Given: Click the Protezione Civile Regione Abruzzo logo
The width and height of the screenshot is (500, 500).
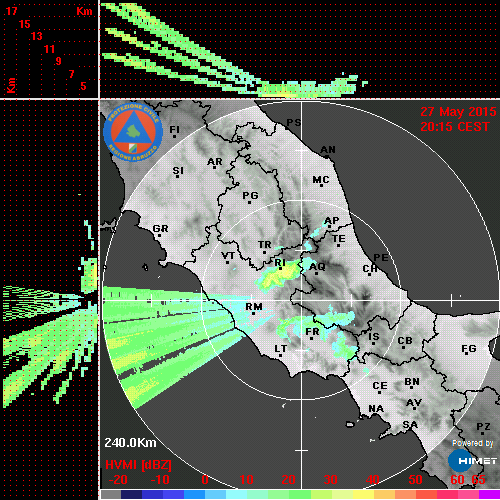Looking at the screenshot, I should tap(133, 132).
